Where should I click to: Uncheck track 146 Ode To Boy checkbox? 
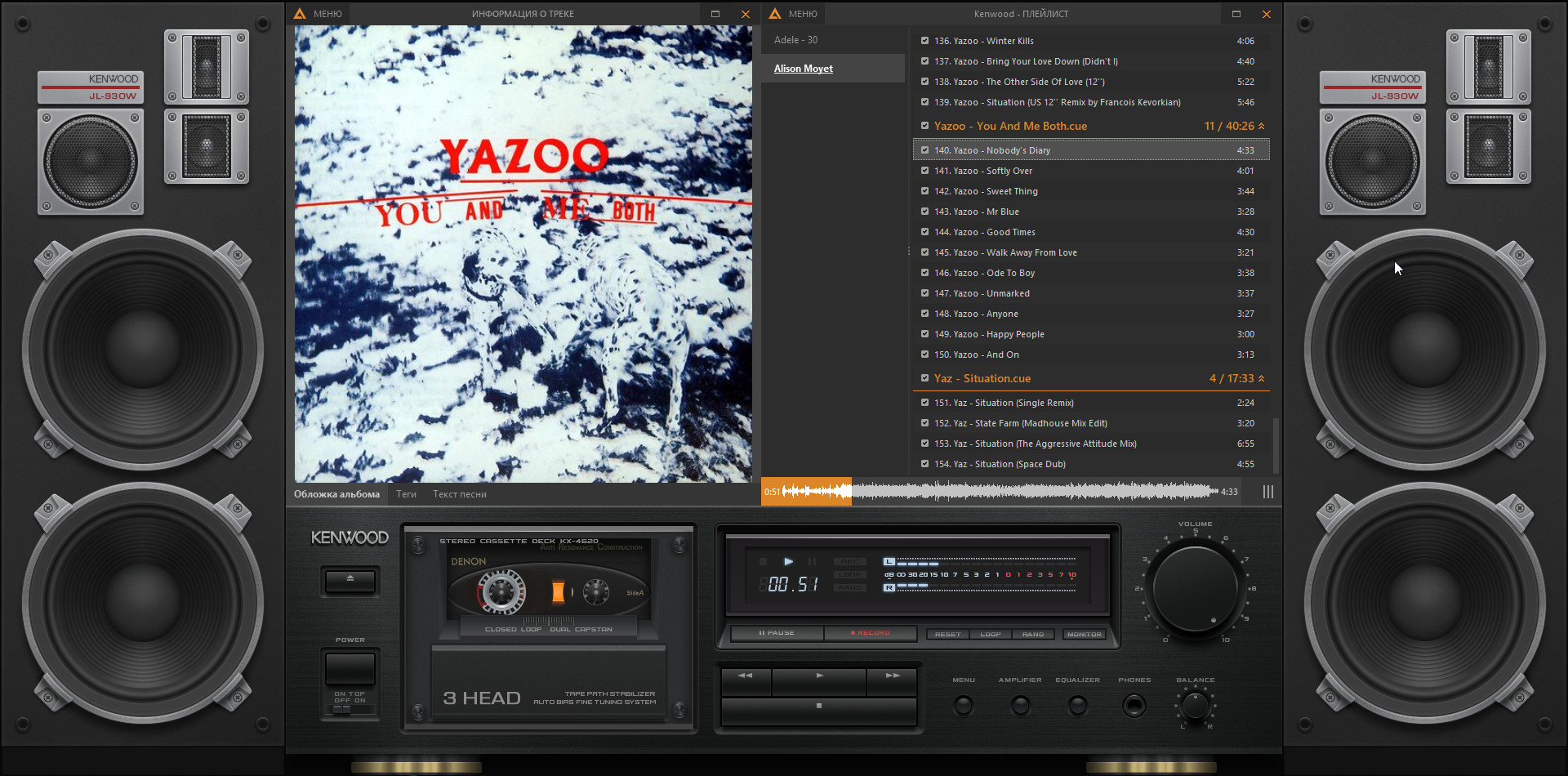(x=924, y=273)
